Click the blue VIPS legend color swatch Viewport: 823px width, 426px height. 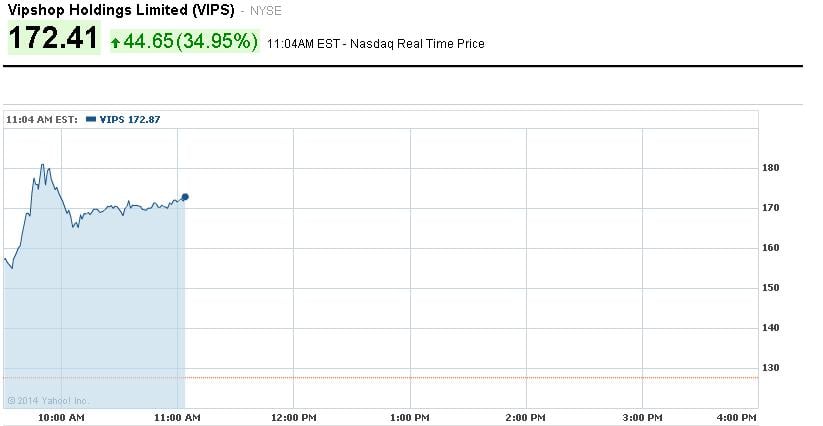pos(91,119)
